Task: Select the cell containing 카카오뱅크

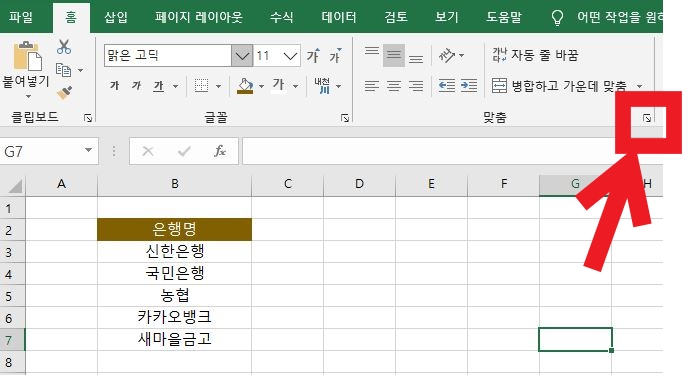Action: (175, 317)
